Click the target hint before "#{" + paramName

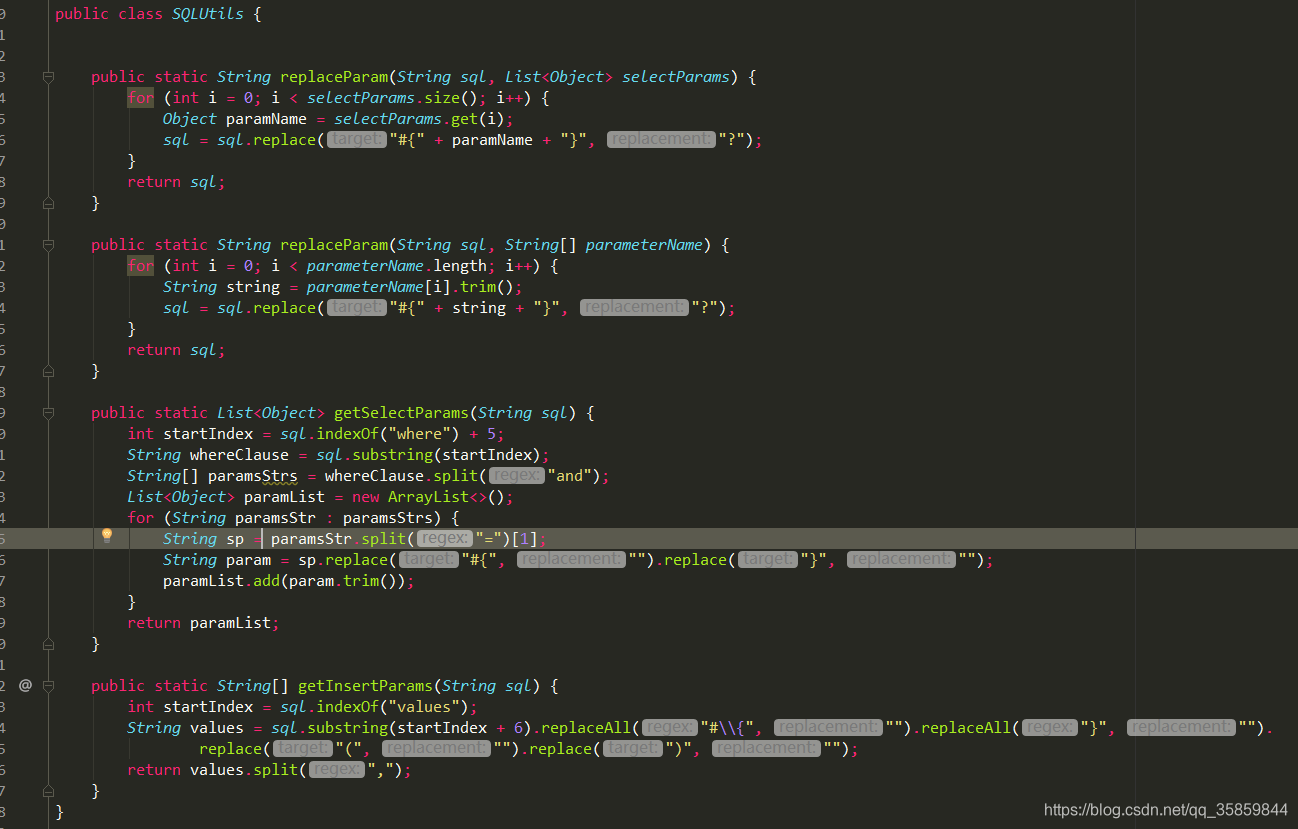click(356, 140)
